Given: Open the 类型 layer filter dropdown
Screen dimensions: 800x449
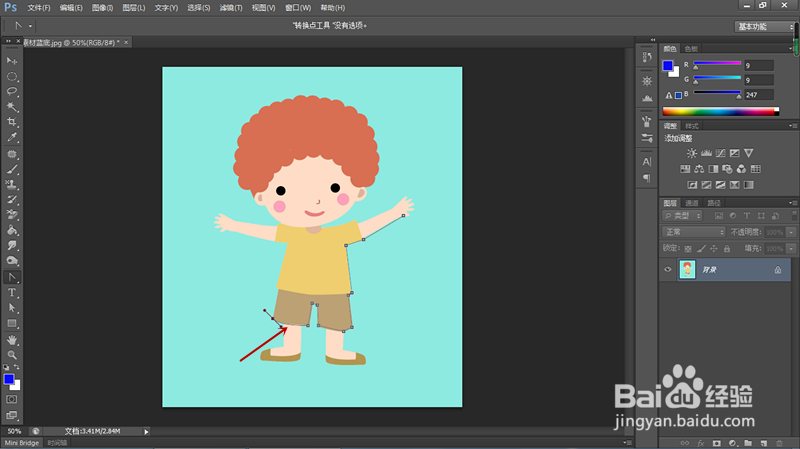Looking at the screenshot, I should click(x=683, y=216).
